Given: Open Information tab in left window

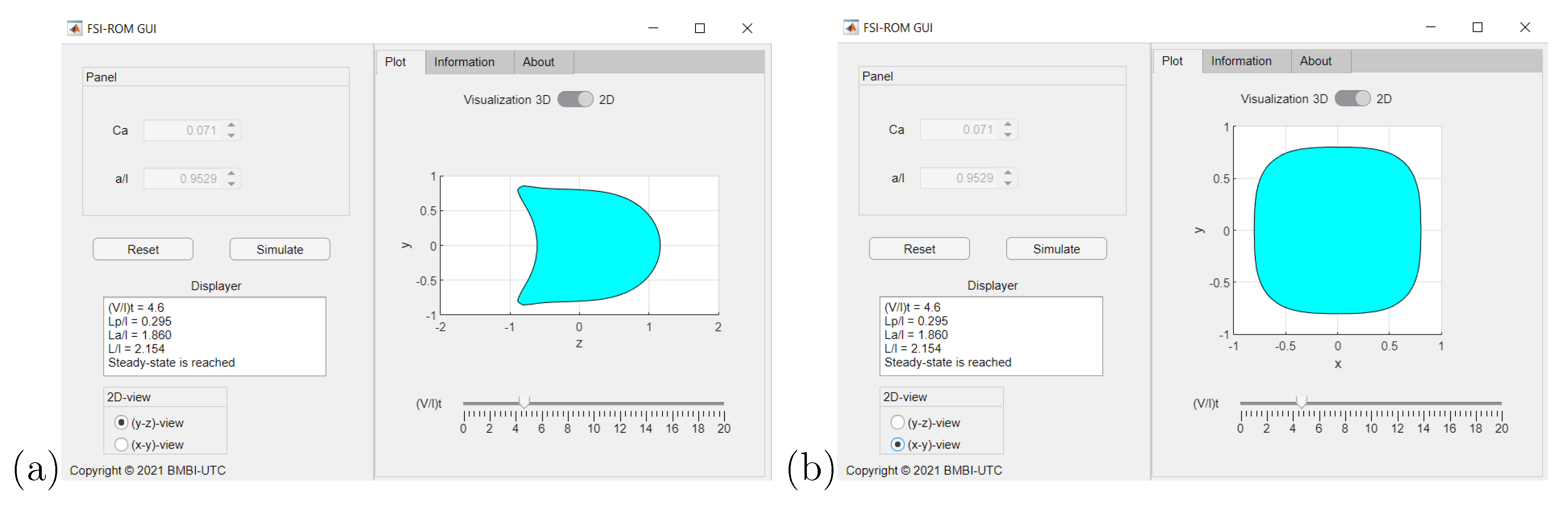Looking at the screenshot, I should tap(464, 62).
